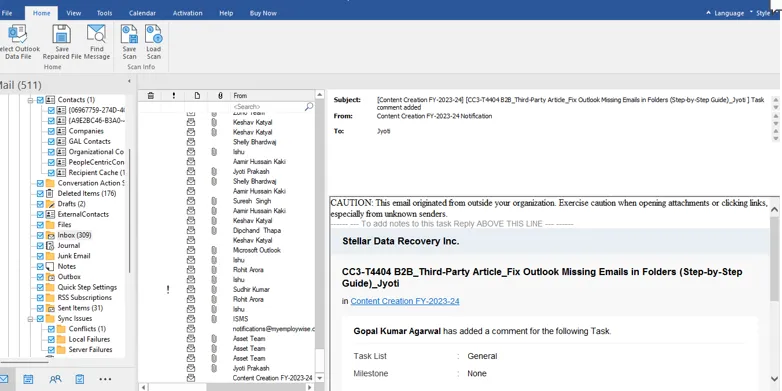Open the Find Message tool

pos(96,42)
